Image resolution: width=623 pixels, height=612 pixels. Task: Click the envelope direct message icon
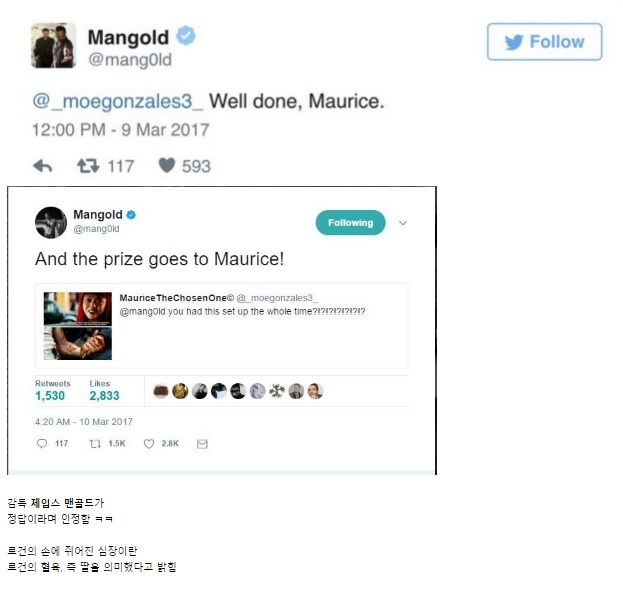click(x=202, y=444)
